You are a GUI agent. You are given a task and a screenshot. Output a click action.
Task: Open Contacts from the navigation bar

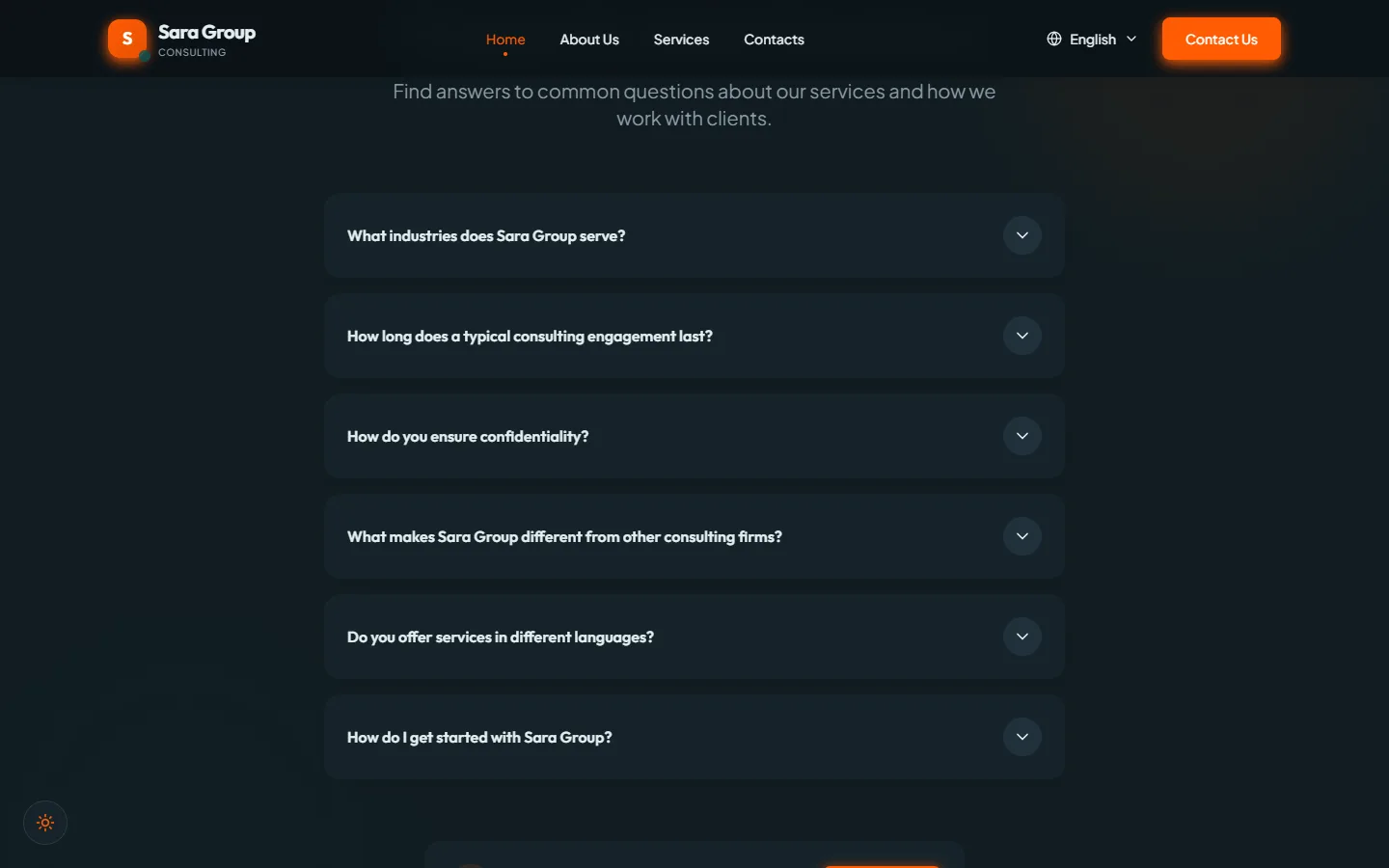pos(774,40)
